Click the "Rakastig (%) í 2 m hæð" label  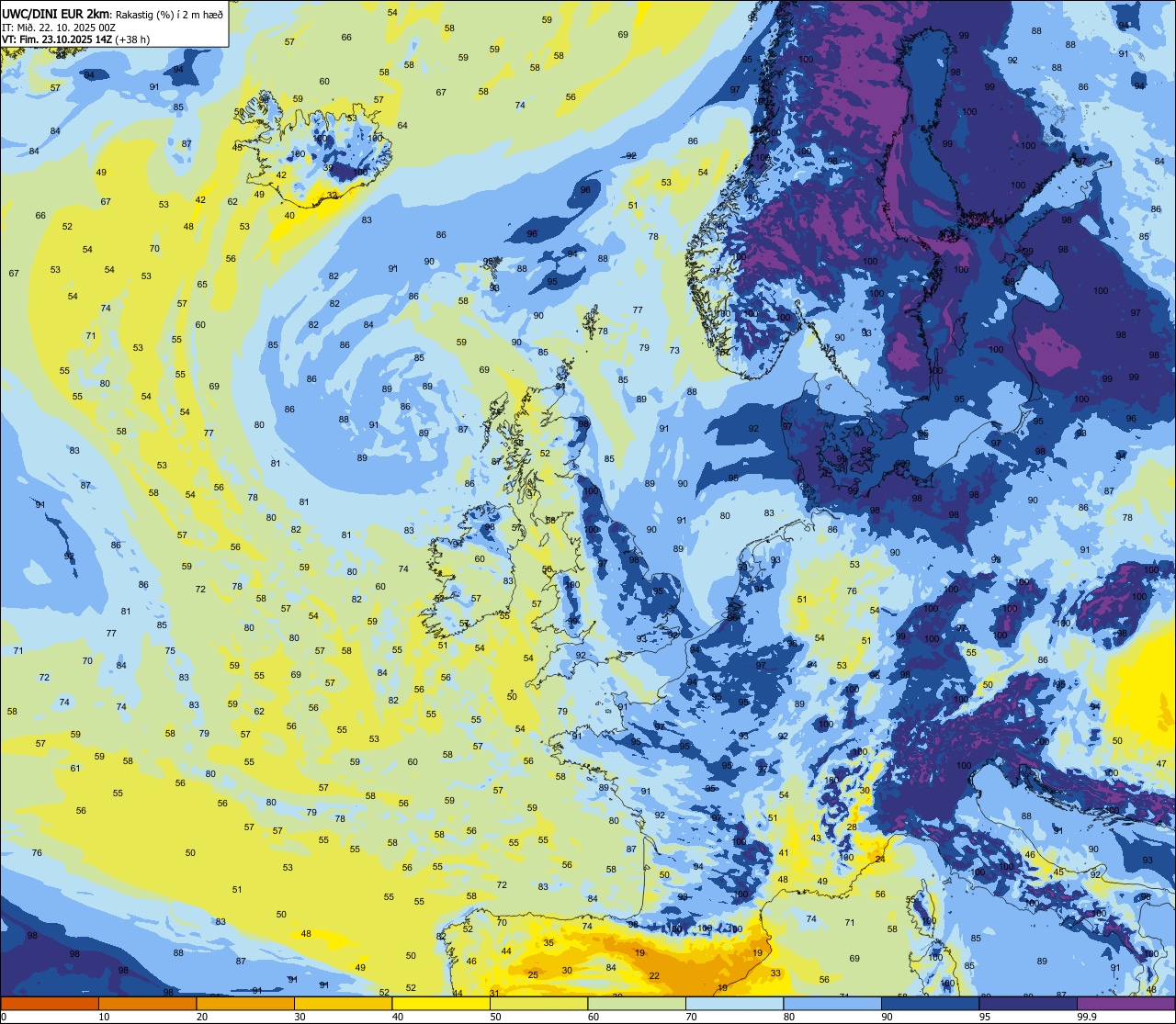[x=169, y=16]
